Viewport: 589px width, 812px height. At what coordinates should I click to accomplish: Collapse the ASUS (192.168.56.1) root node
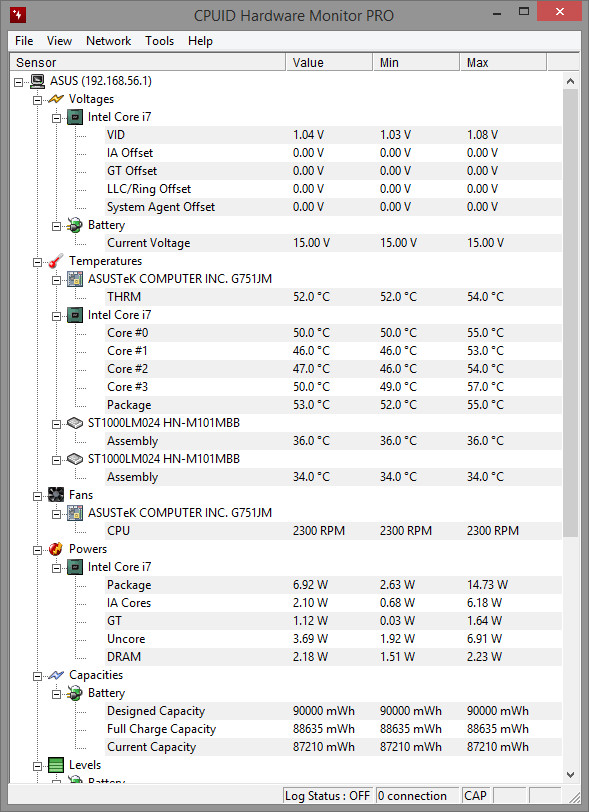point(19,82)
